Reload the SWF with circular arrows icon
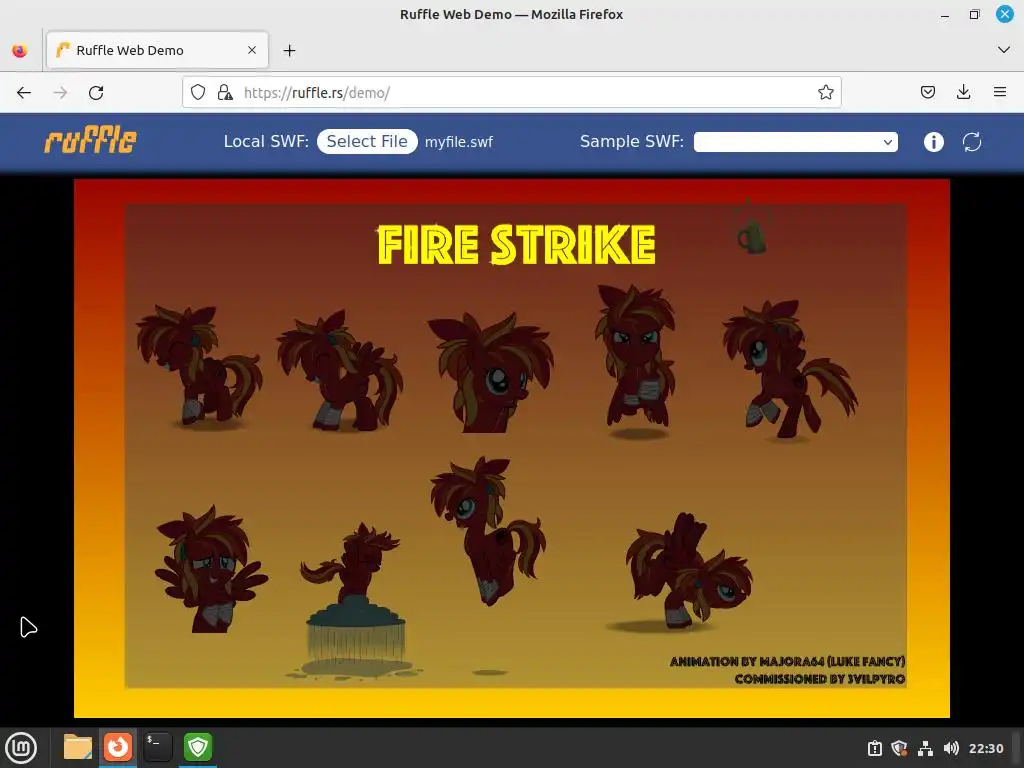1024x768 pixels. click(x=972, y=142)
